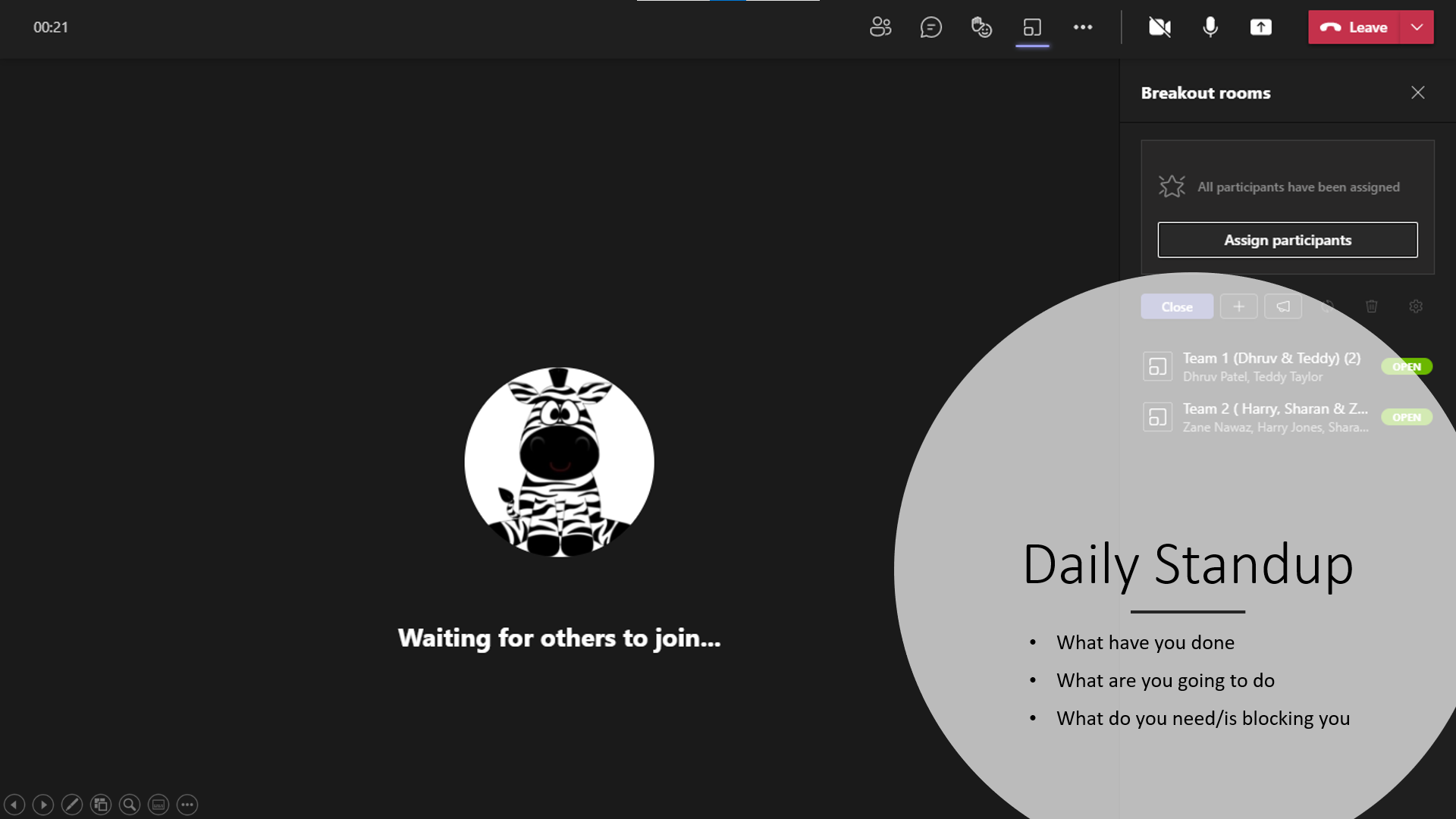
Task: Click the see all slides icon
Action: (x=101, y=805)
